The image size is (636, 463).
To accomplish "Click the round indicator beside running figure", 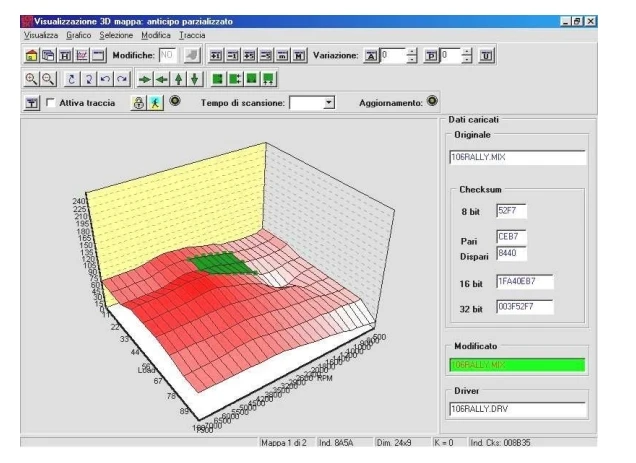I will point(174,101).
